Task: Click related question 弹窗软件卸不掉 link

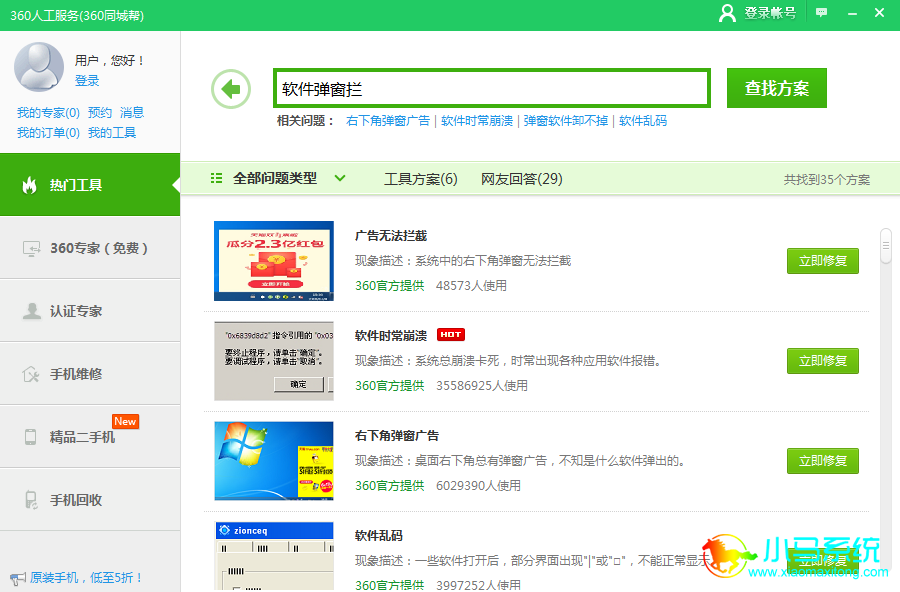Action: [x=565, y=121]
